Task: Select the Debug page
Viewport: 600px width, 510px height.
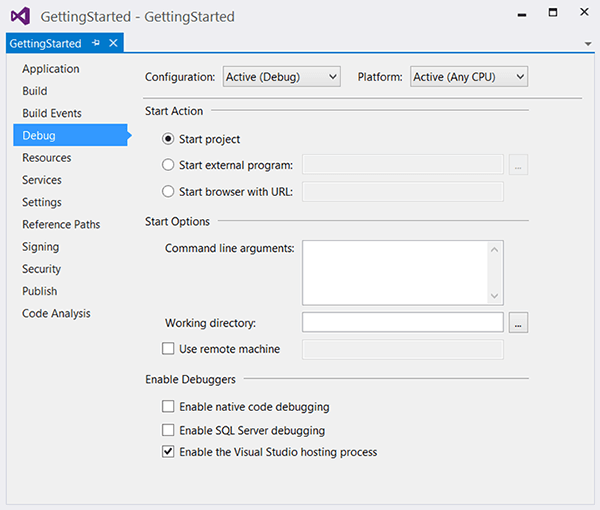Action: coord(70,135)
